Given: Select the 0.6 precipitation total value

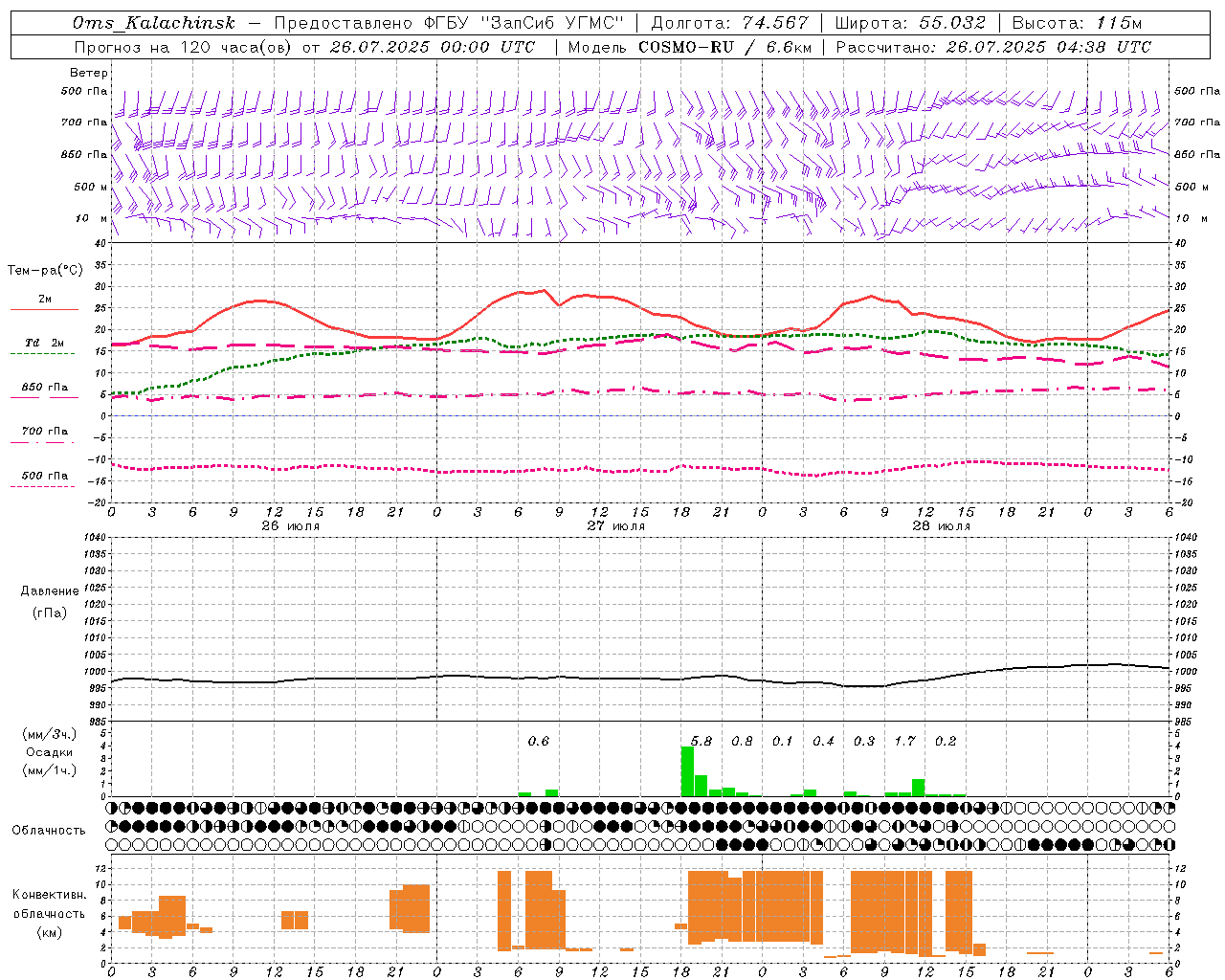Looking at the screenshot, I should click(x=539, y=742).
